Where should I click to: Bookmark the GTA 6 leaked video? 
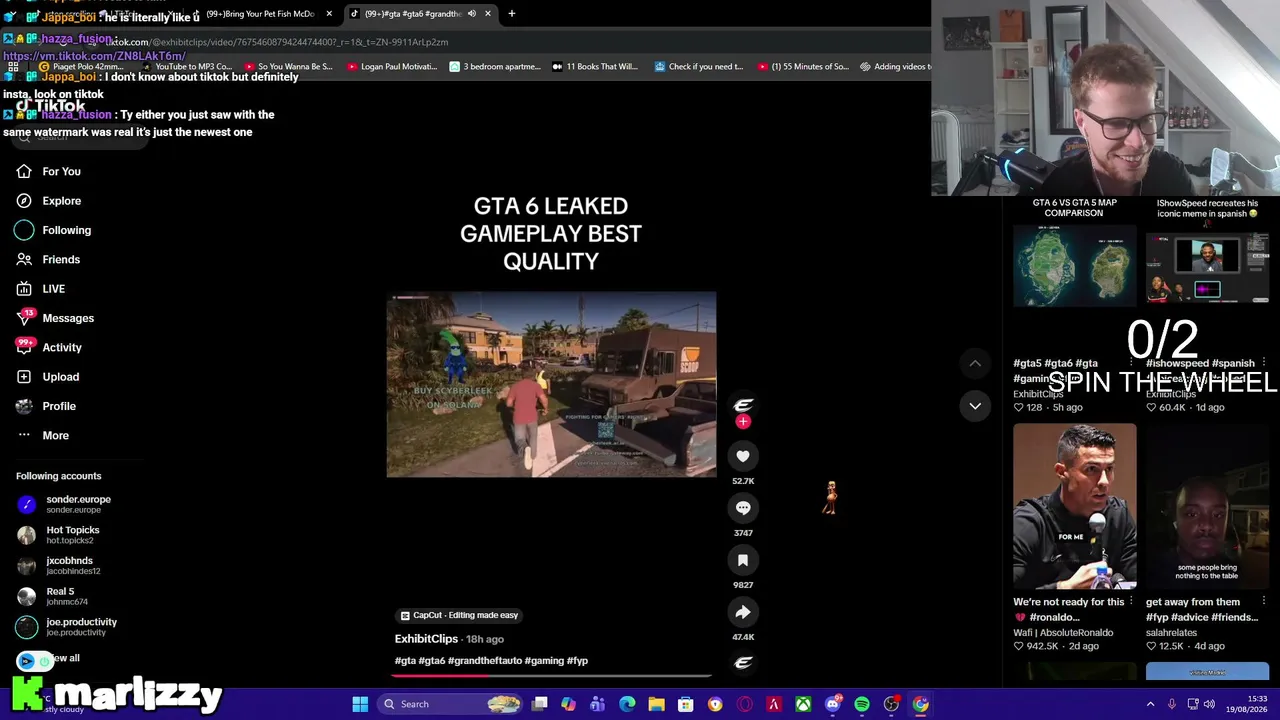tap(743, 560)
